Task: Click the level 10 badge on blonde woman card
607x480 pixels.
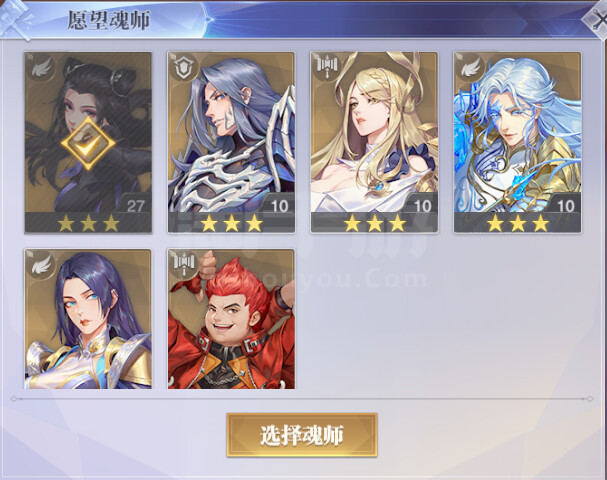Action: coord(421,205)
